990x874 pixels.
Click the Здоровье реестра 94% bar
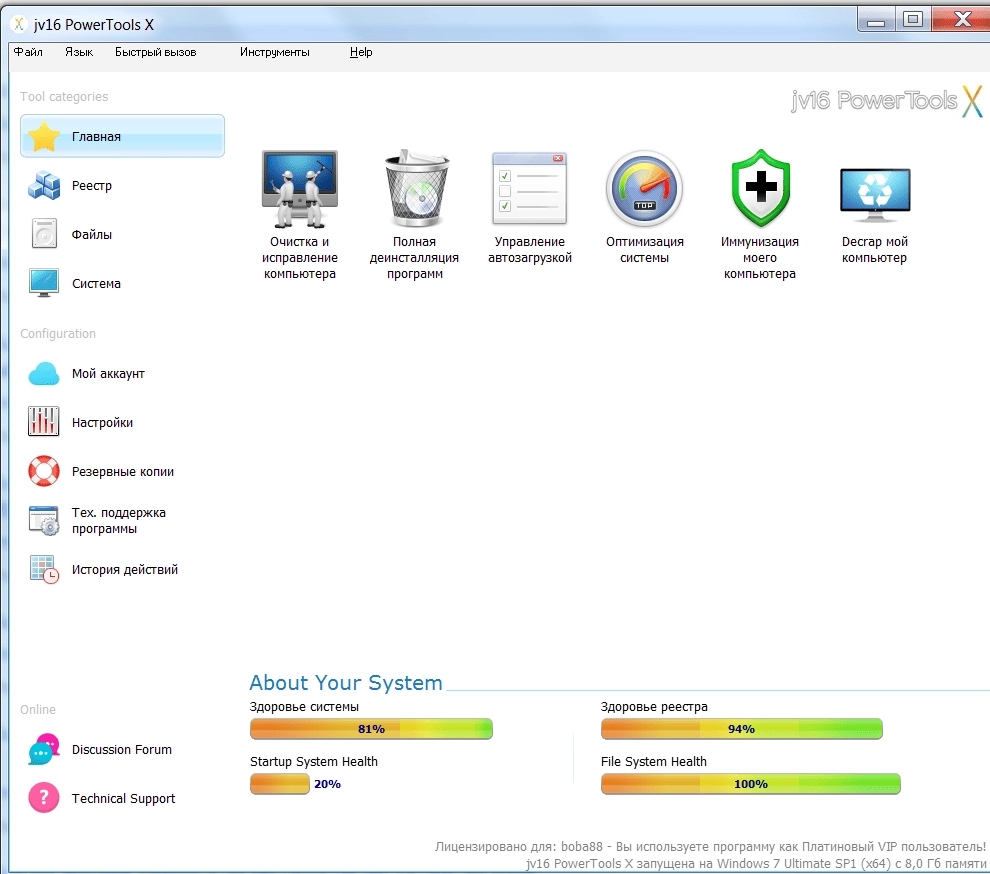tap(741, 729)
